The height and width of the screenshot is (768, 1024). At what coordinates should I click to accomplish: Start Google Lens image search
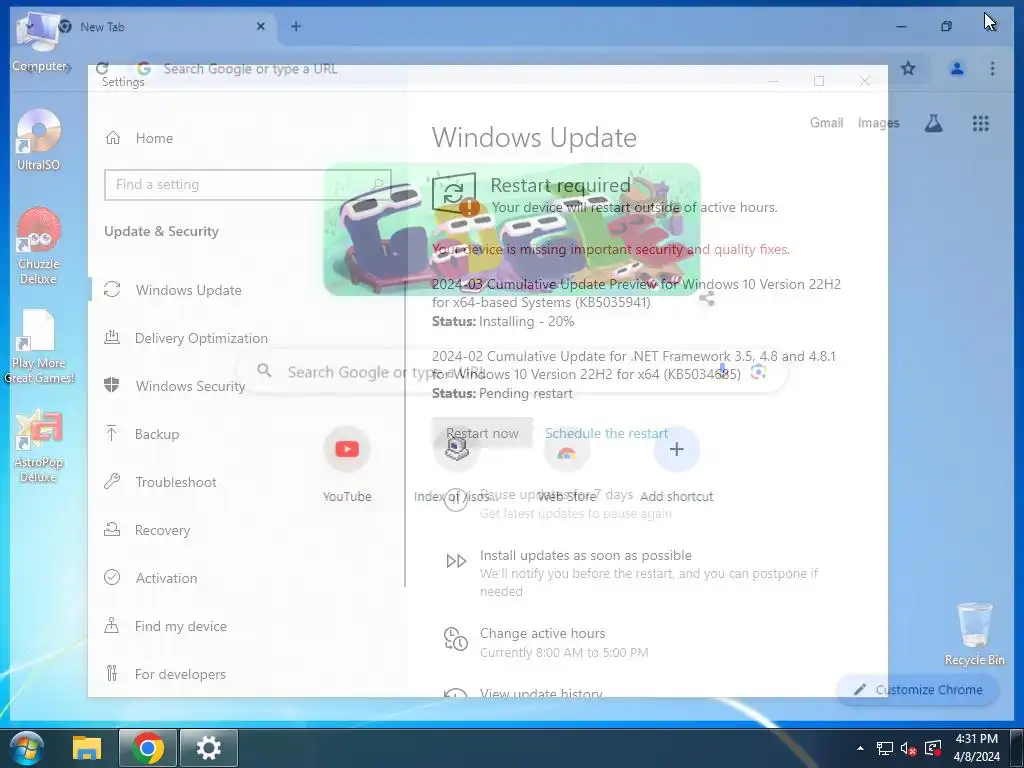tap(758, 372)
